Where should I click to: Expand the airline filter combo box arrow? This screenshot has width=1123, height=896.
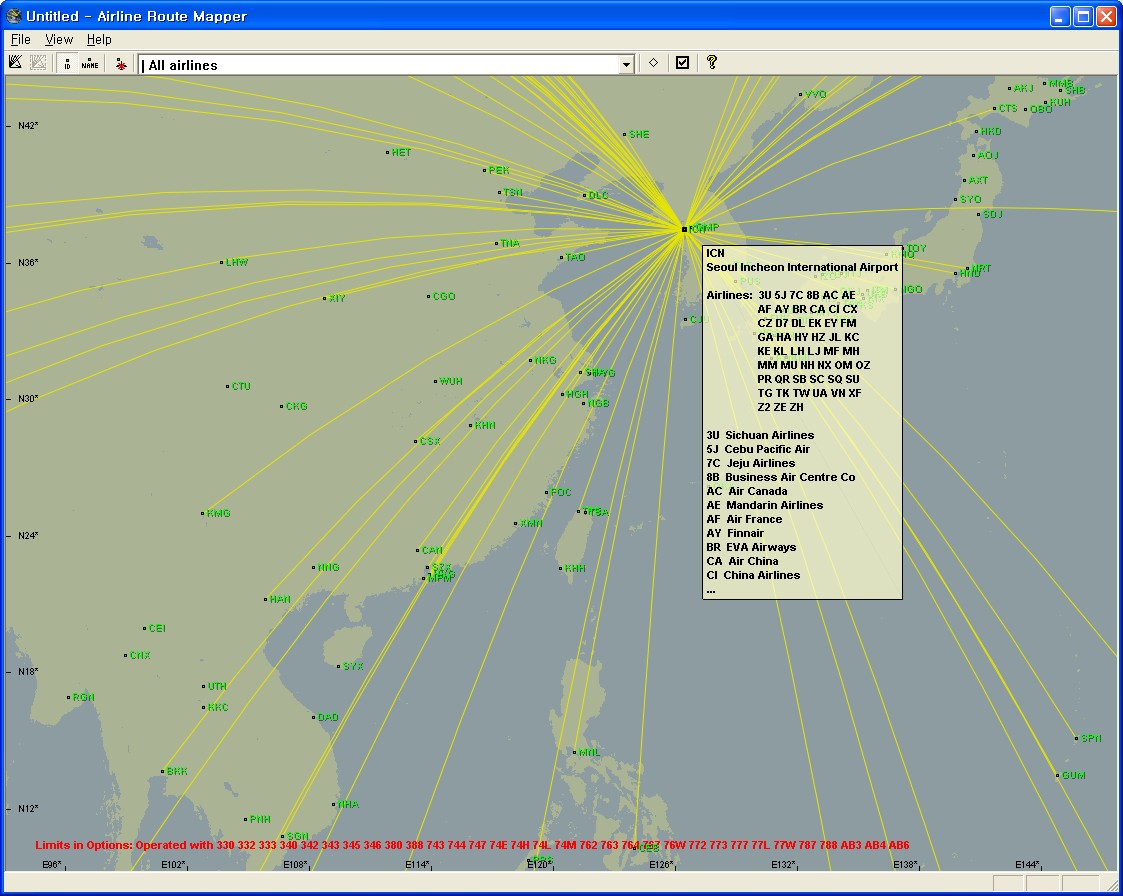[x=626, y=62]
